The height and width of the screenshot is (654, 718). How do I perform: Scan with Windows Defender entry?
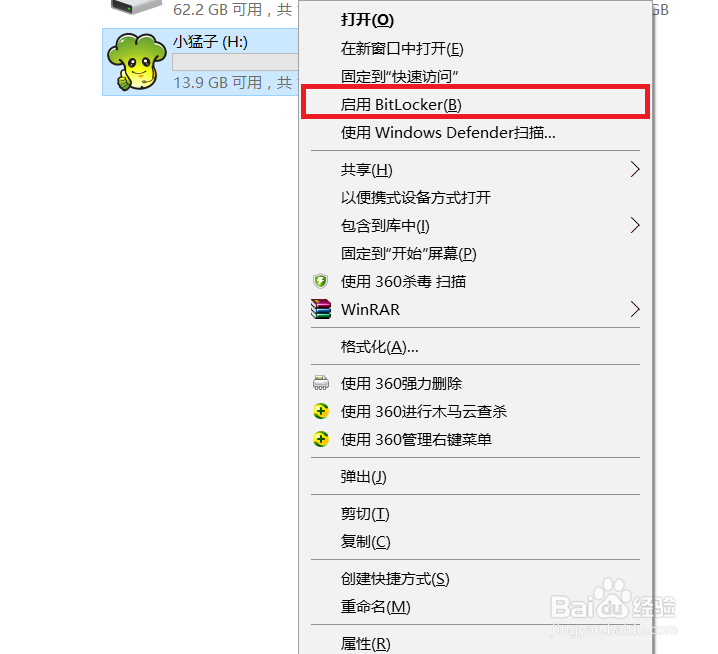pos(475,133)
